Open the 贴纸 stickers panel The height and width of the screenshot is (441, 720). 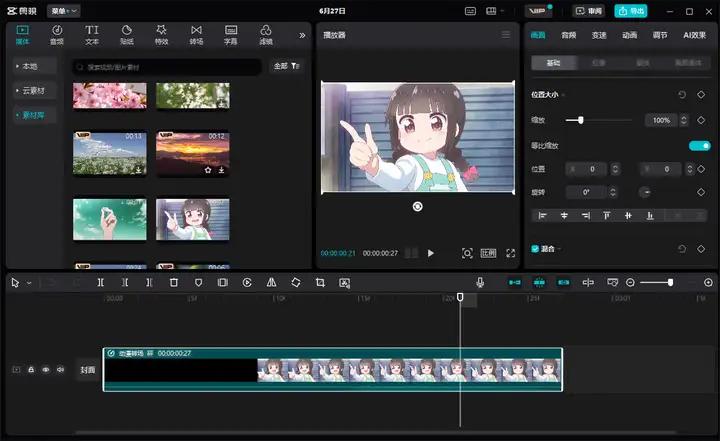click(126, 35)
